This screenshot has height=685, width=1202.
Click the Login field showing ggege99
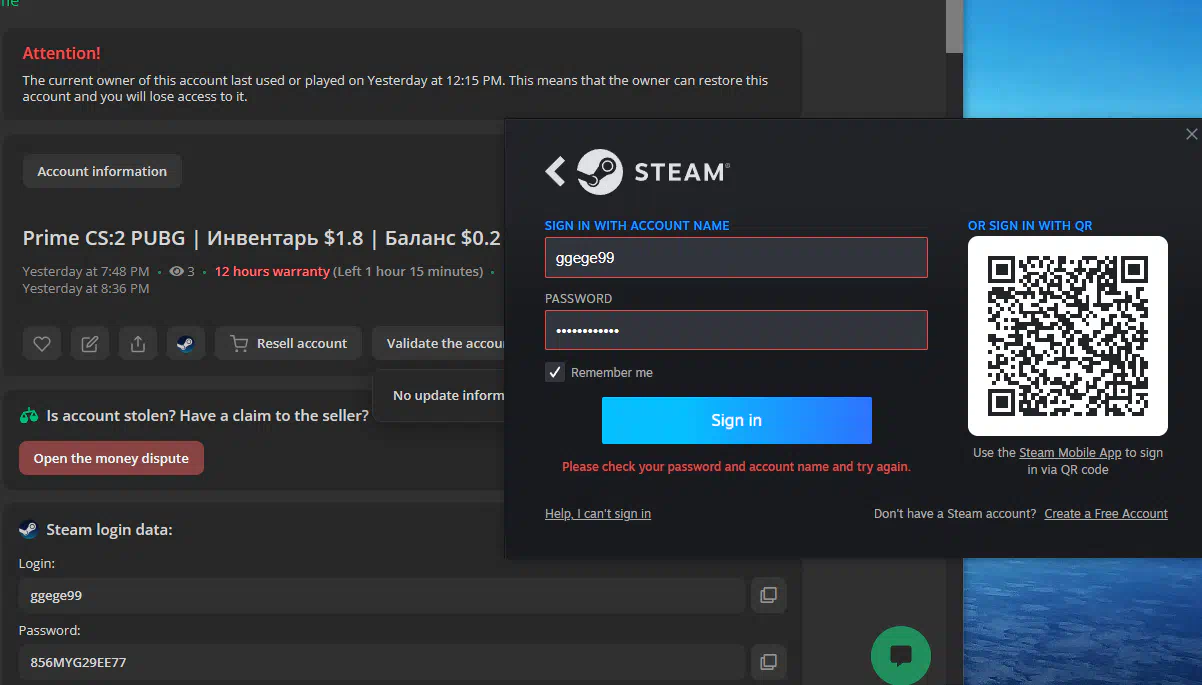pyautogui.click(x=381, y=595)
